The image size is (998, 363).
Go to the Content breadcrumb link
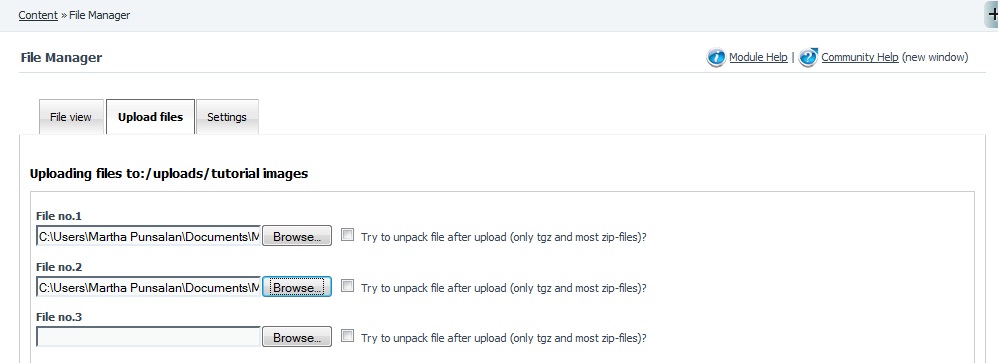(x=38, y=15)
